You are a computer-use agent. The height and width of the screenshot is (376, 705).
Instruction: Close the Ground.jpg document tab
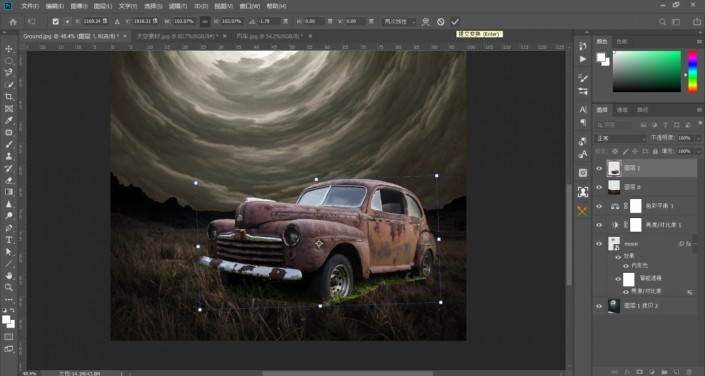pos(125,36)
